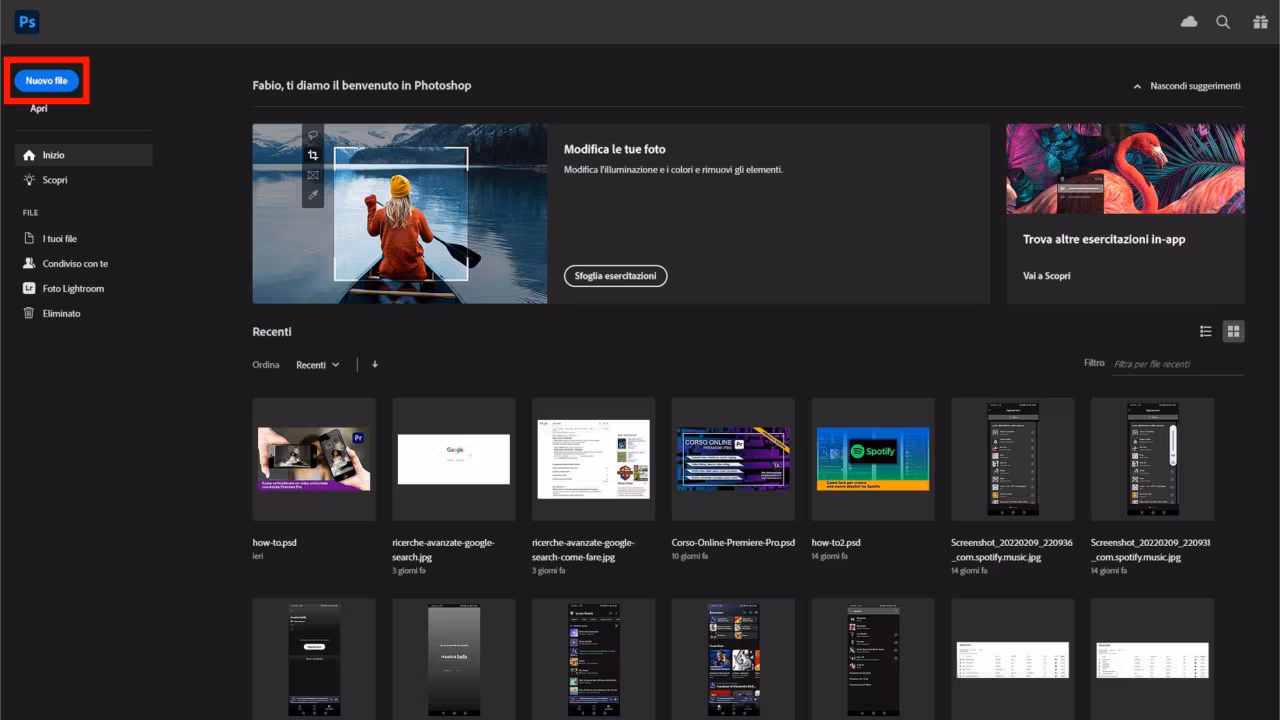Select the Lasso tool icon

[313, 135]
